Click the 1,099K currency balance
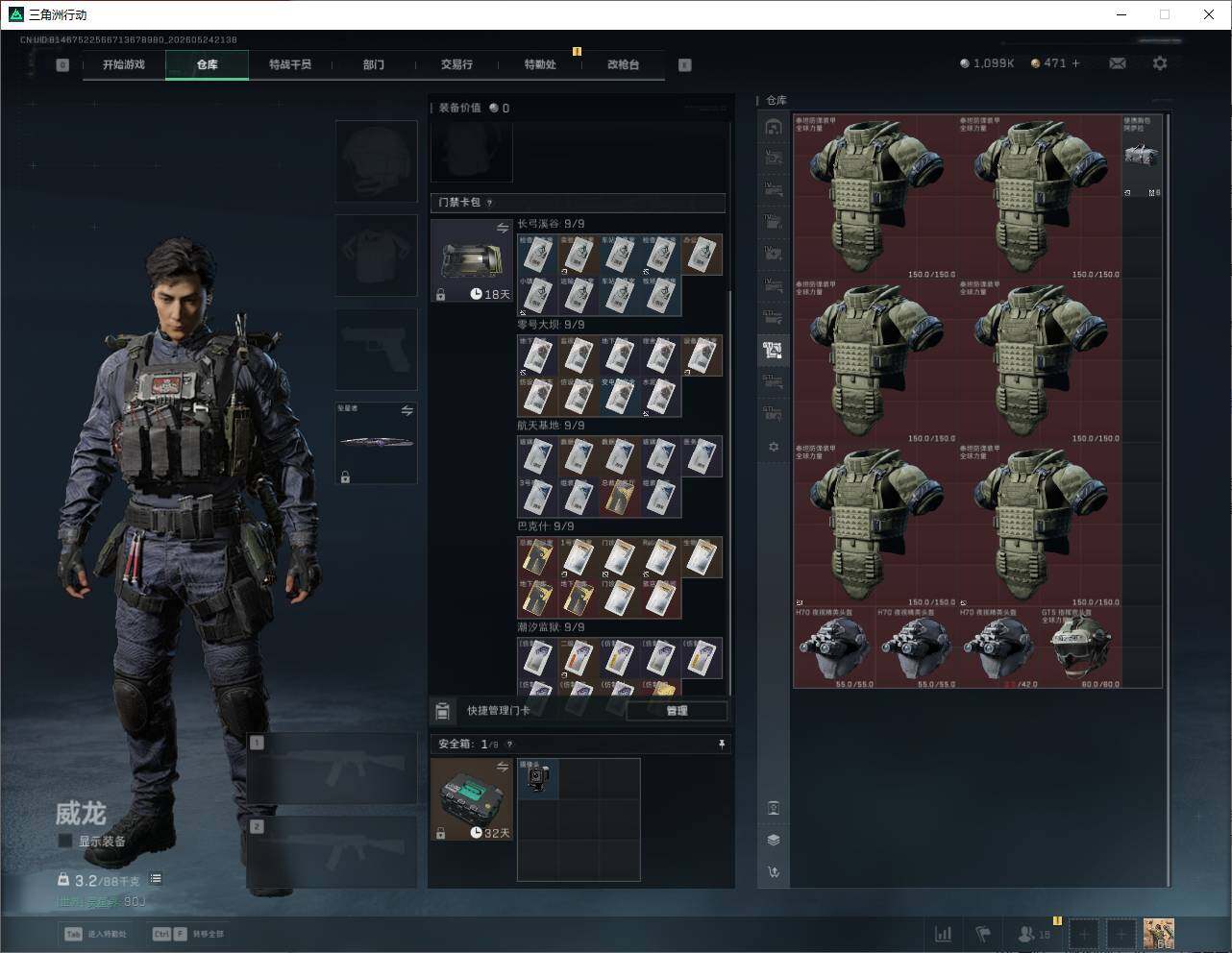 click(x=987, y=63)
